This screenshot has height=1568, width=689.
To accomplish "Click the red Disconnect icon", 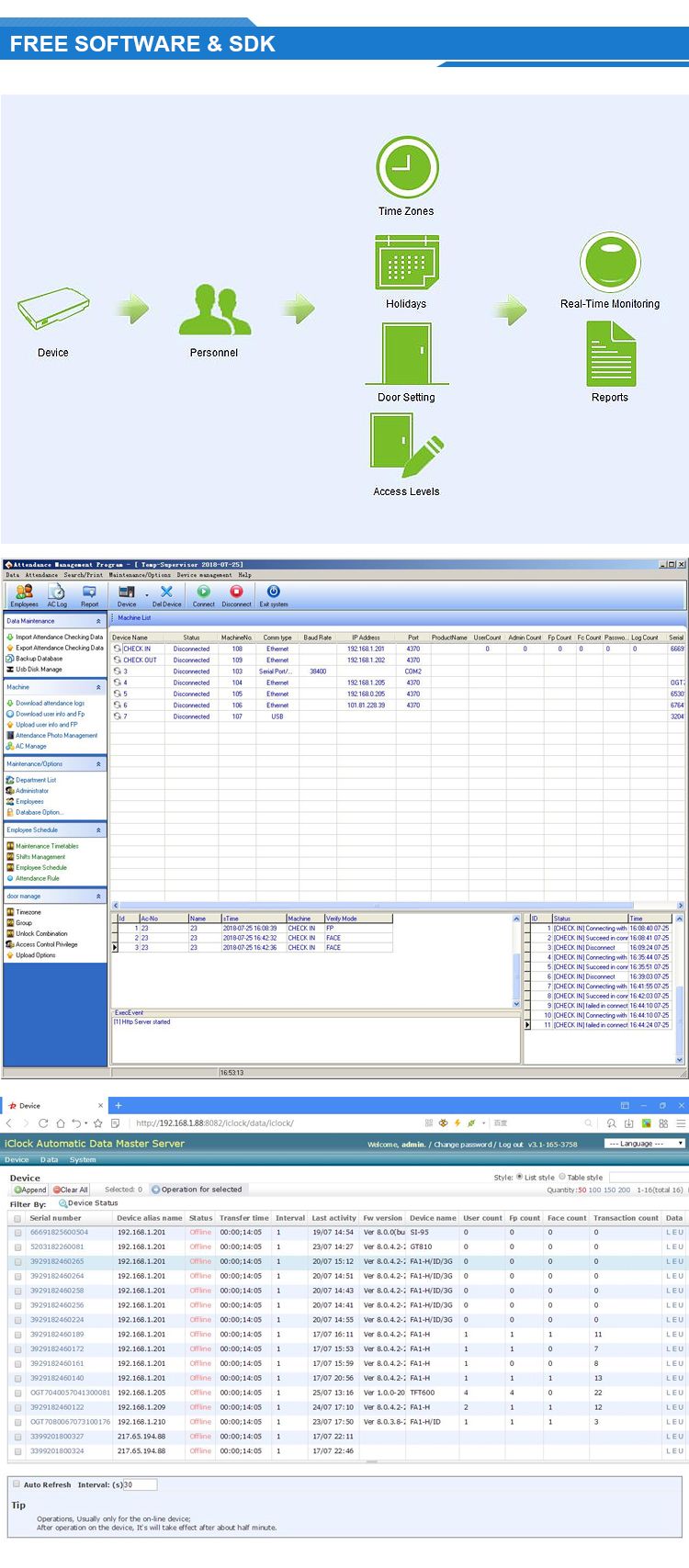I will (x=236, y=595).
